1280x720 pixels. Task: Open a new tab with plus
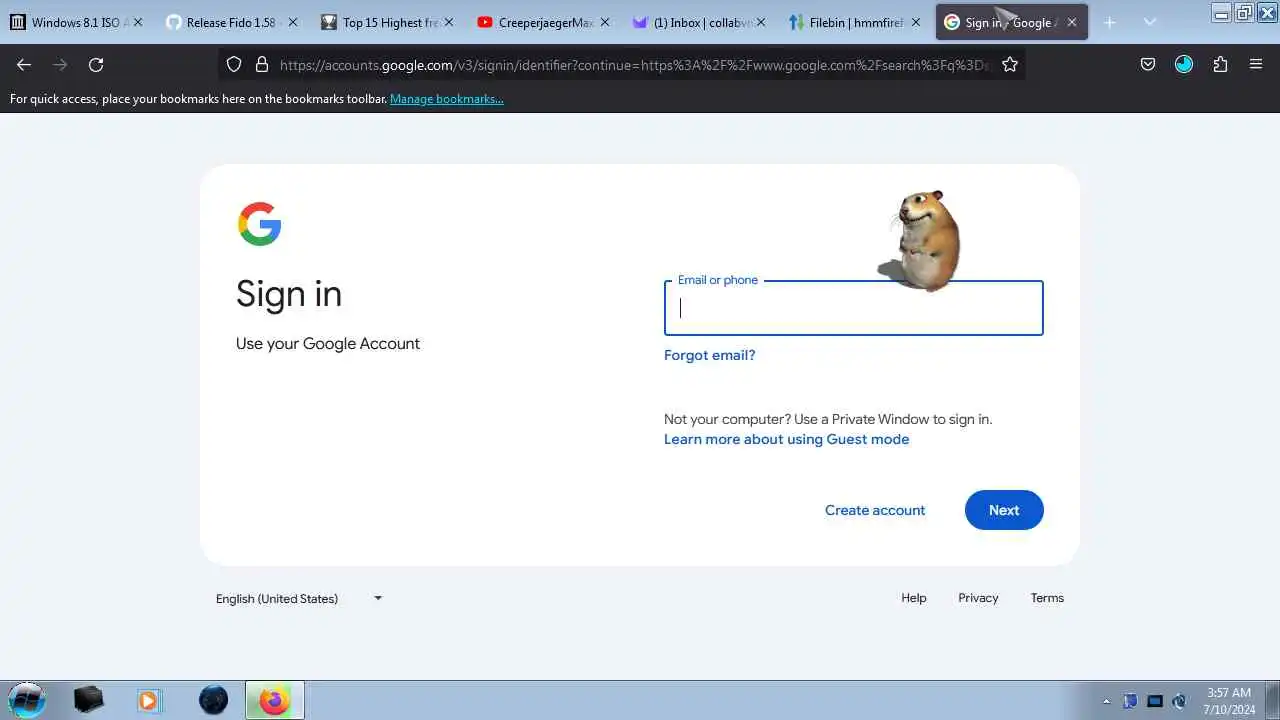pyautogui.click(x=1109, y=22)
